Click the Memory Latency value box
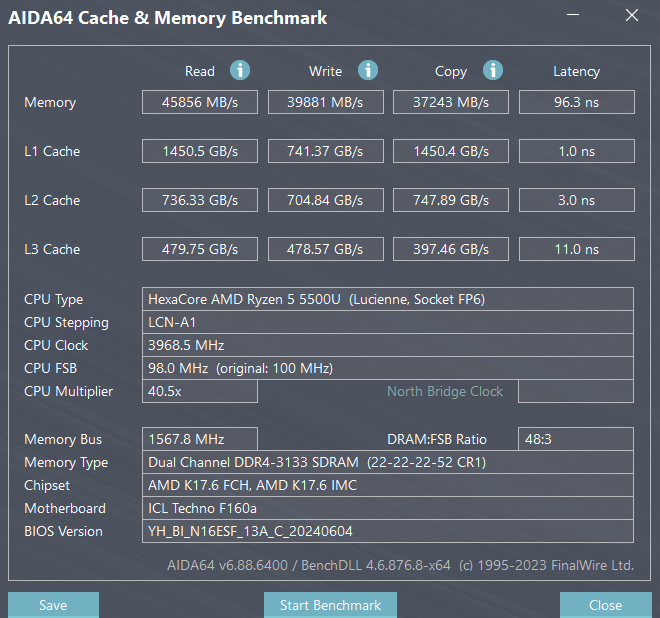The height and width of the screenshot is (618, 660). [576, 102]
